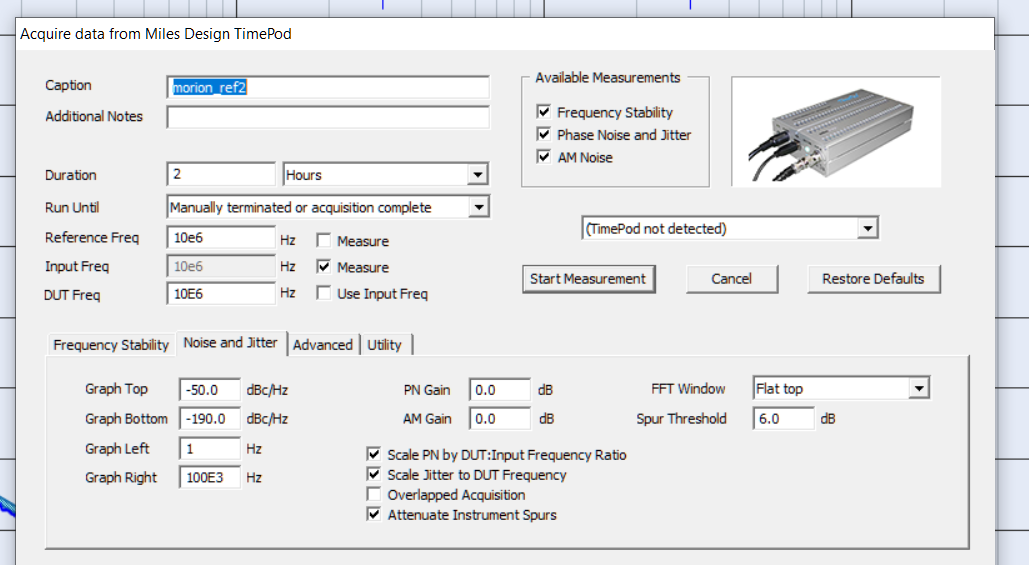This screenshot has height=565, width=1029.
Task: Toggle Scale Jitter to DUT Frequency
Action: tap(374, 474)
